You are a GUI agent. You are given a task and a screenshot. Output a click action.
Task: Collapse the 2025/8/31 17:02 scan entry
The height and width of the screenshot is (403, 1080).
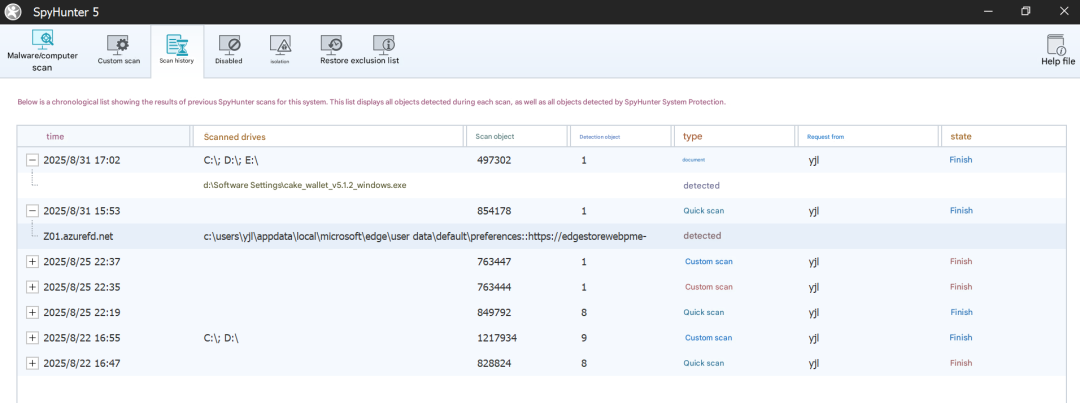pos(32,160)
